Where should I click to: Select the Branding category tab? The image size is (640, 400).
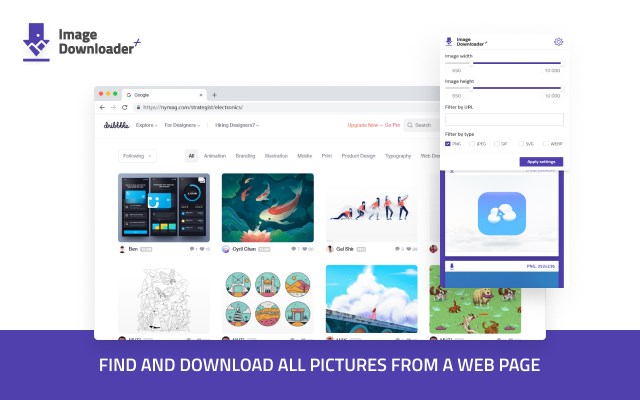pyautogui.click(x=245, y=156)
